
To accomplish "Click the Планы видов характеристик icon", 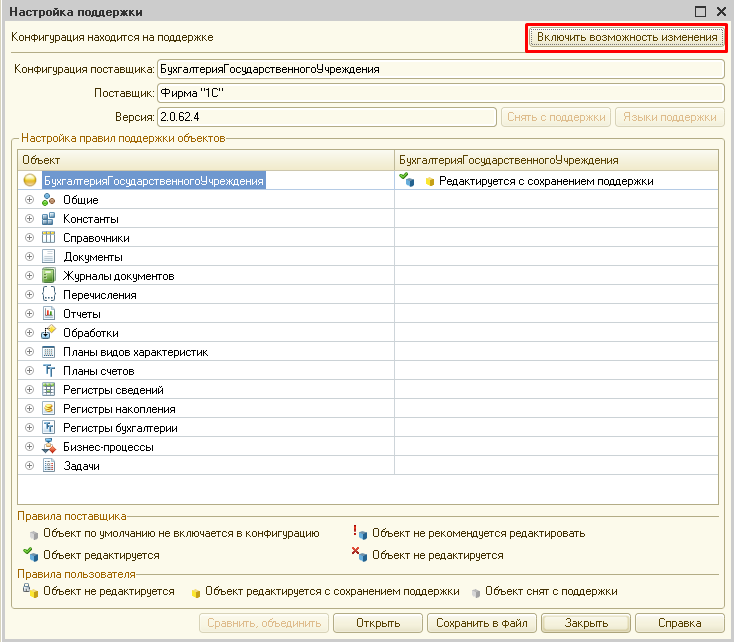I will tap(48, 352).
